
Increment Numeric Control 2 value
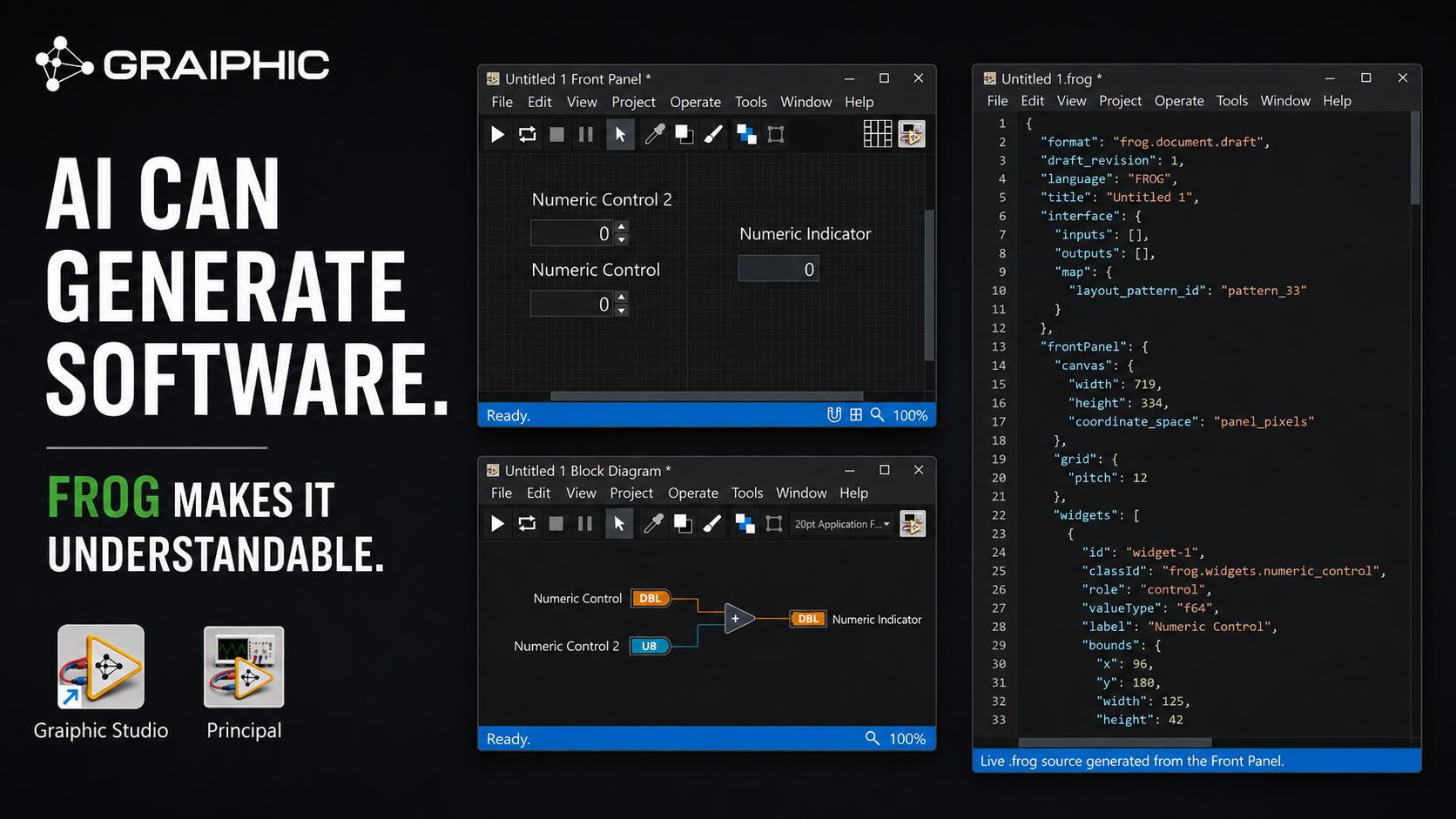(622, 227)
